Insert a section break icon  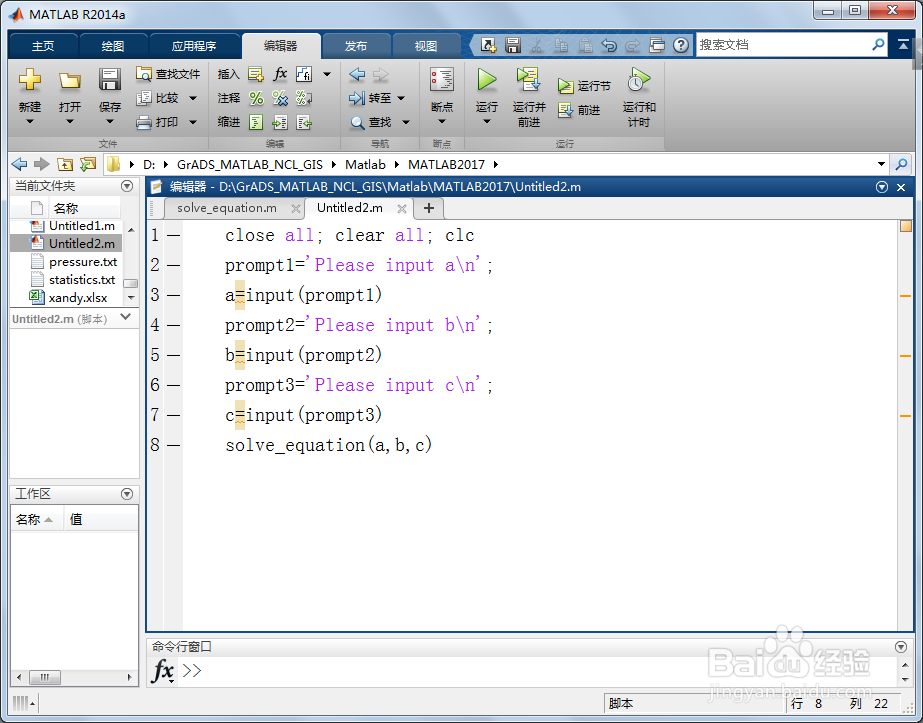(x=255, y=74)
